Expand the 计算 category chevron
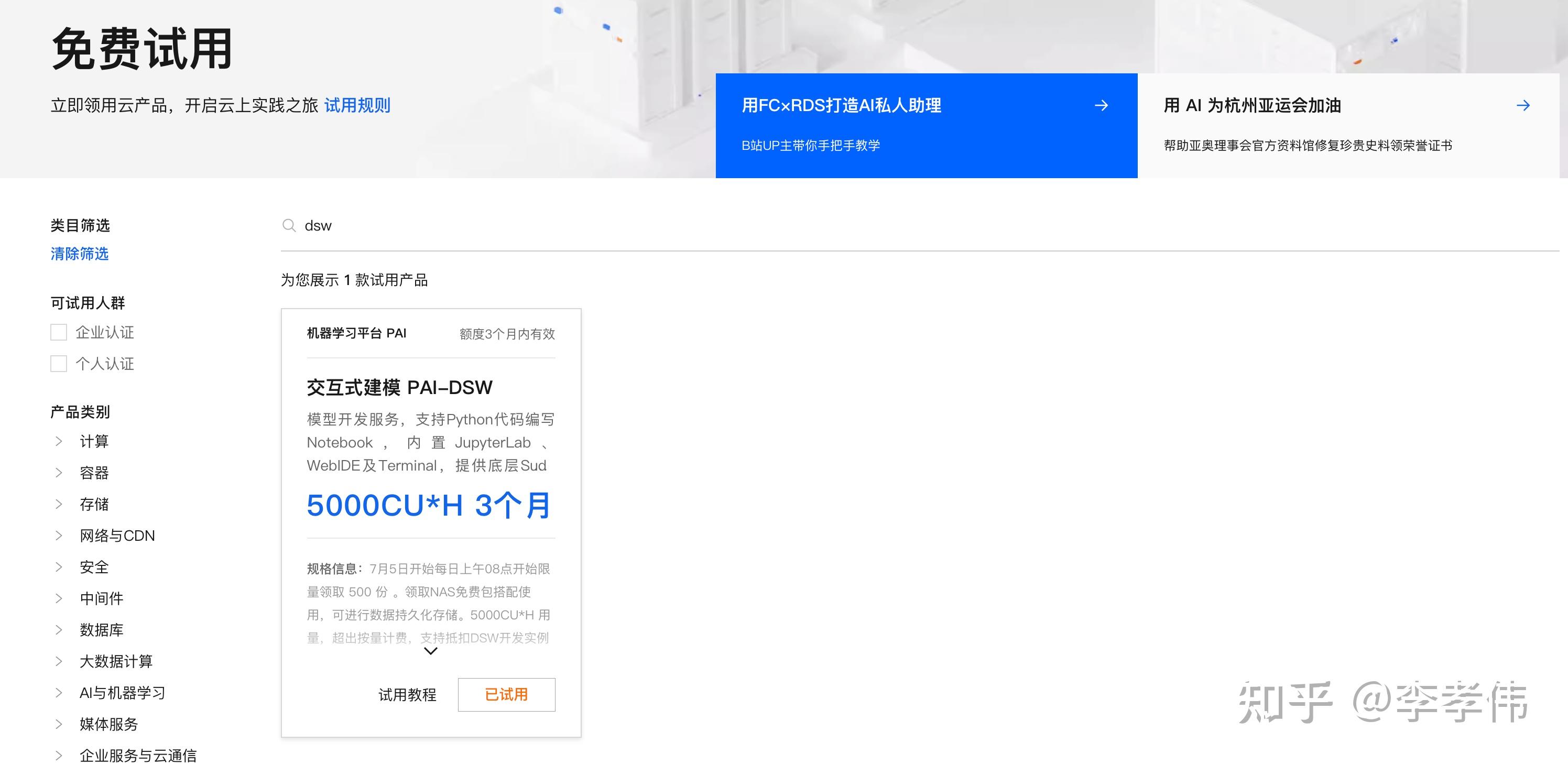 (59, 441)
